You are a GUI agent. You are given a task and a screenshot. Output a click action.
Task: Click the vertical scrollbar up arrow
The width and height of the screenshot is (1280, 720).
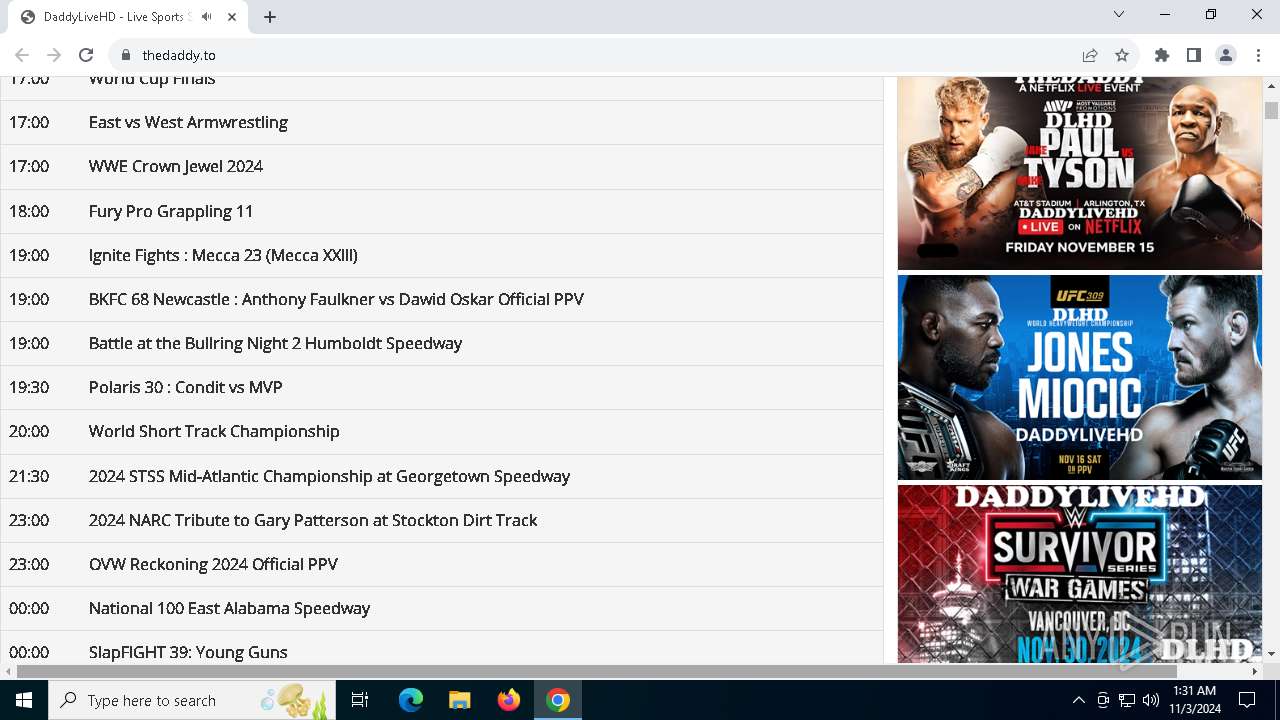[1271, 85]
